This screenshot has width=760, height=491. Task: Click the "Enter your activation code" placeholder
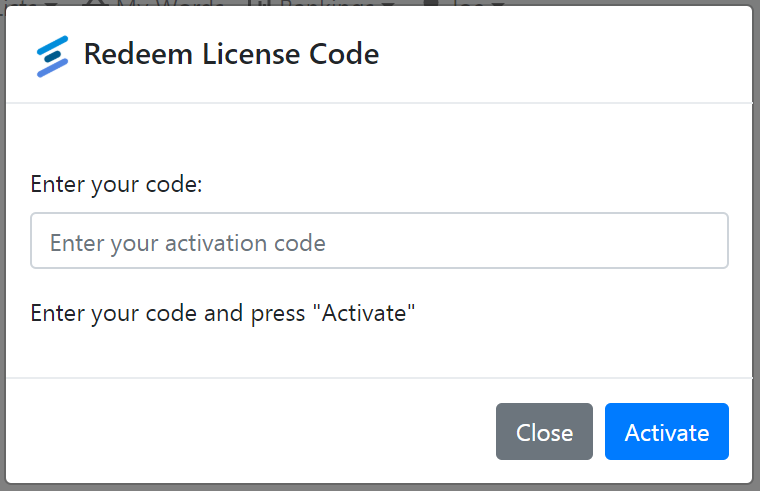[x=188, y=243]
